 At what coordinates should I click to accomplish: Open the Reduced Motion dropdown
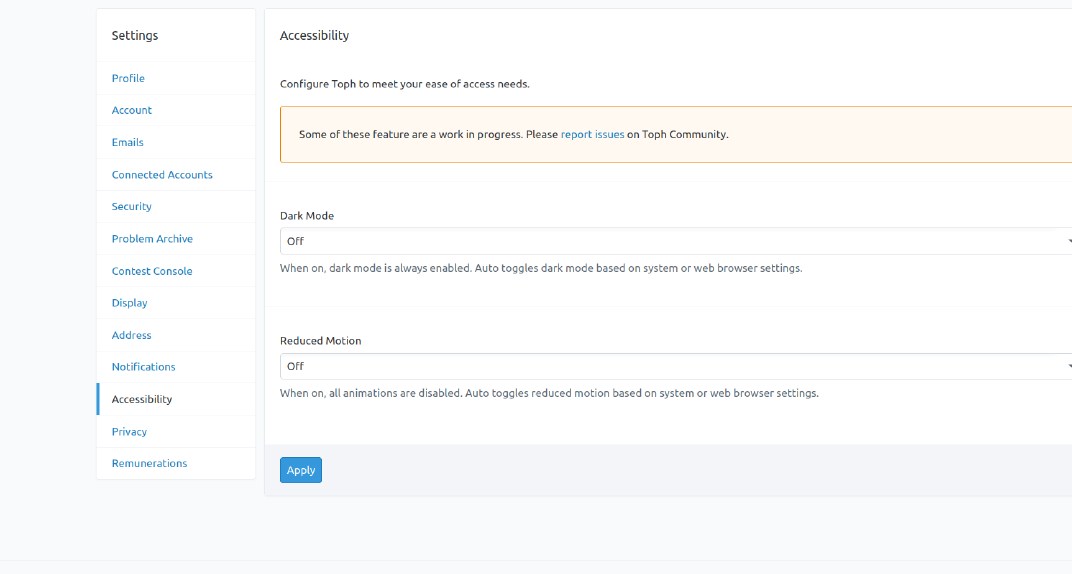coord(676,366)
